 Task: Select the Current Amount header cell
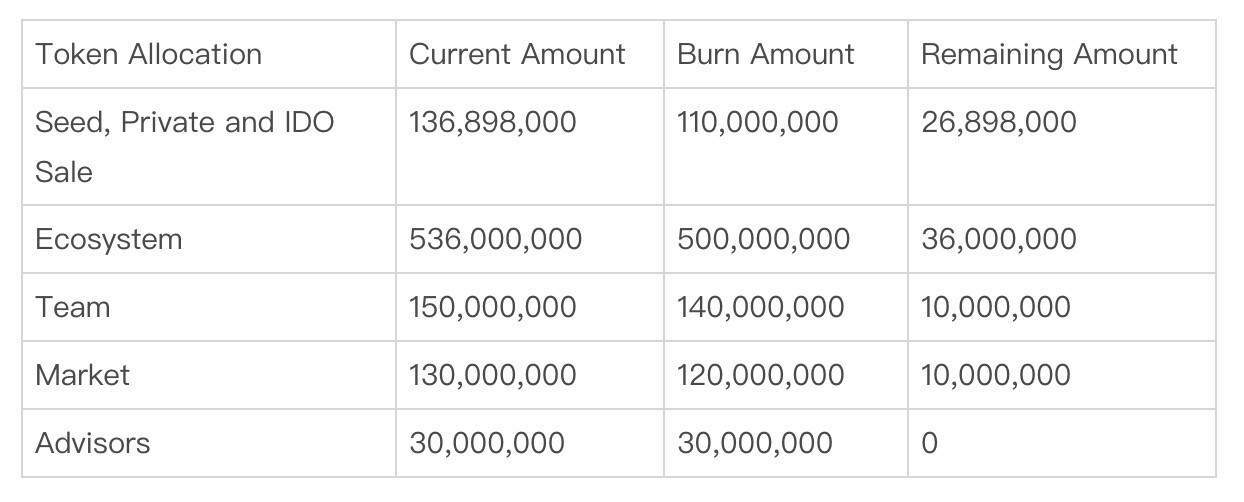(x=517, y=54)
